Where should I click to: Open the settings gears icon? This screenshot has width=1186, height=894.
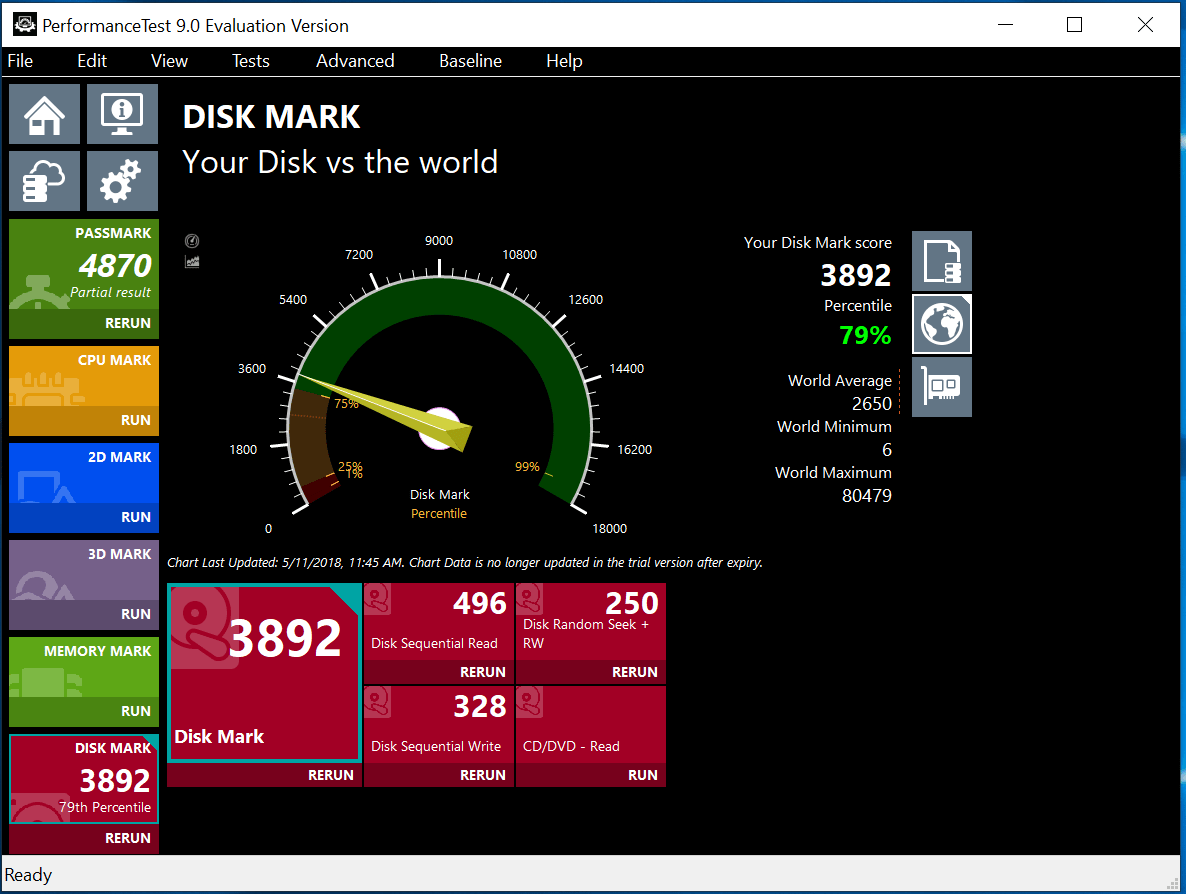tap(122, 181)
